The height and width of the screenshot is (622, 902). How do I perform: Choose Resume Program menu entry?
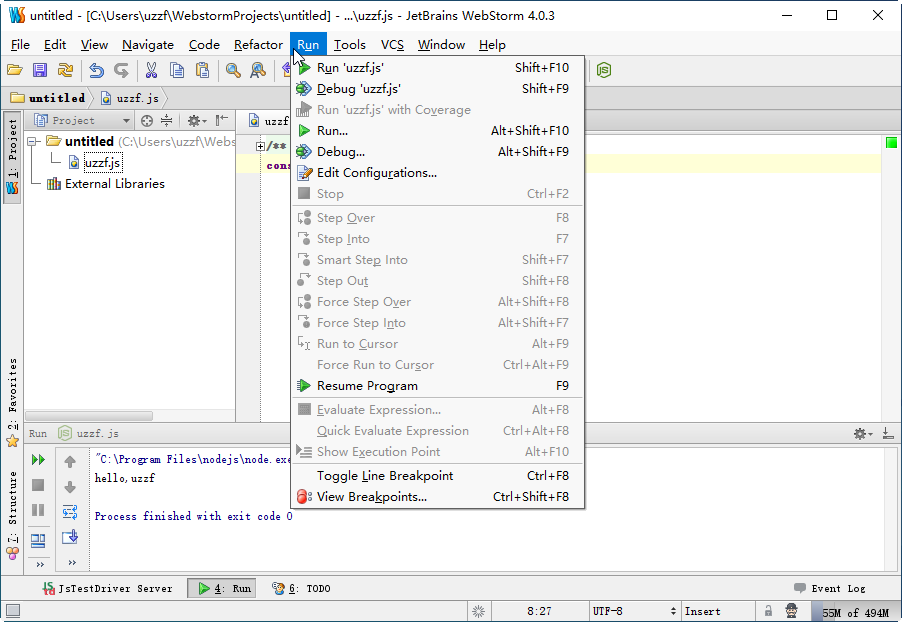[437, 386]
